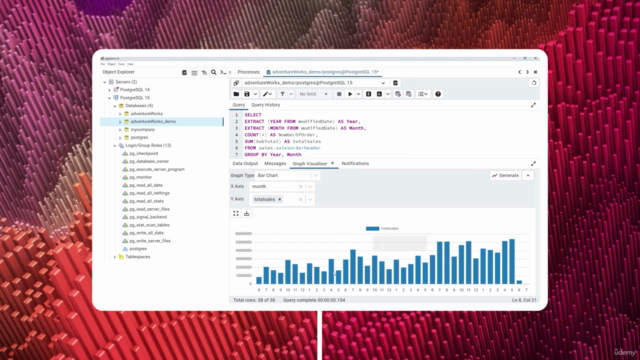Click the reset layout icon at far right
Screen dimensions: 640x360
tap(533, 83)
